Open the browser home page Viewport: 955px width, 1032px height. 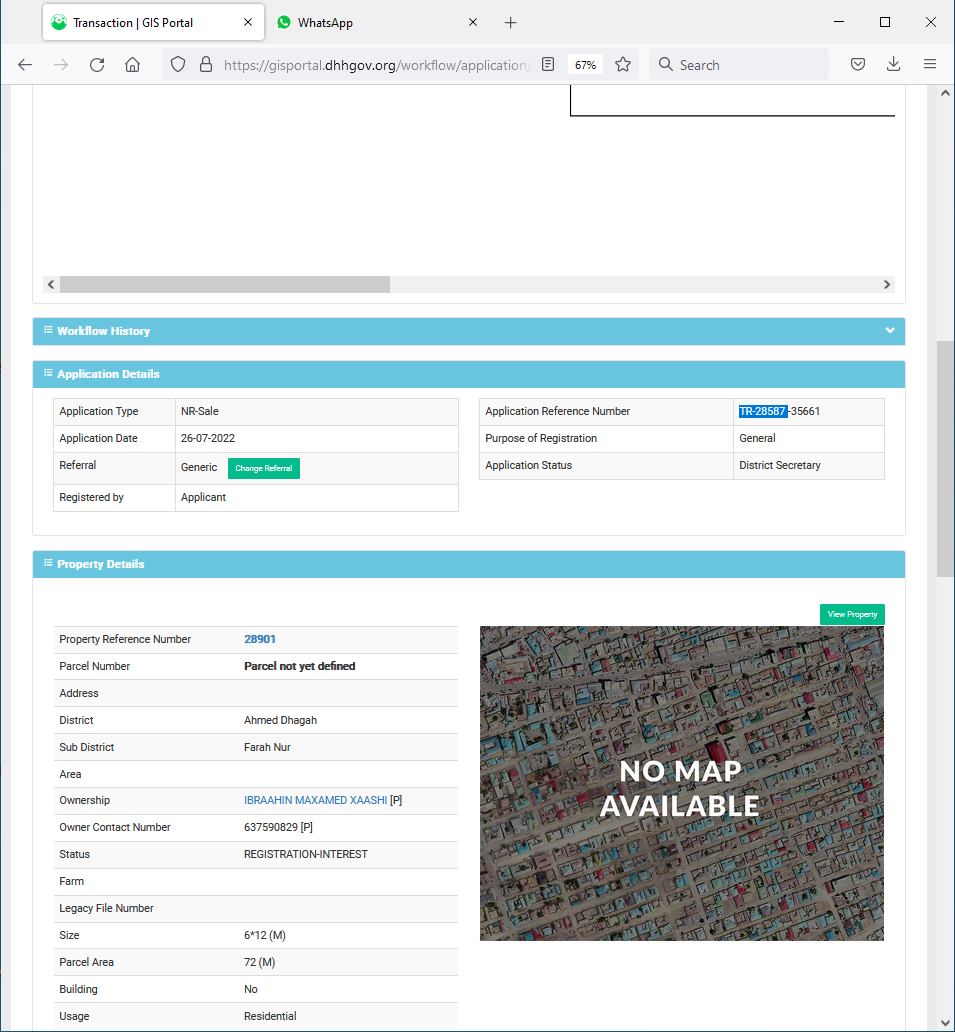132,64
